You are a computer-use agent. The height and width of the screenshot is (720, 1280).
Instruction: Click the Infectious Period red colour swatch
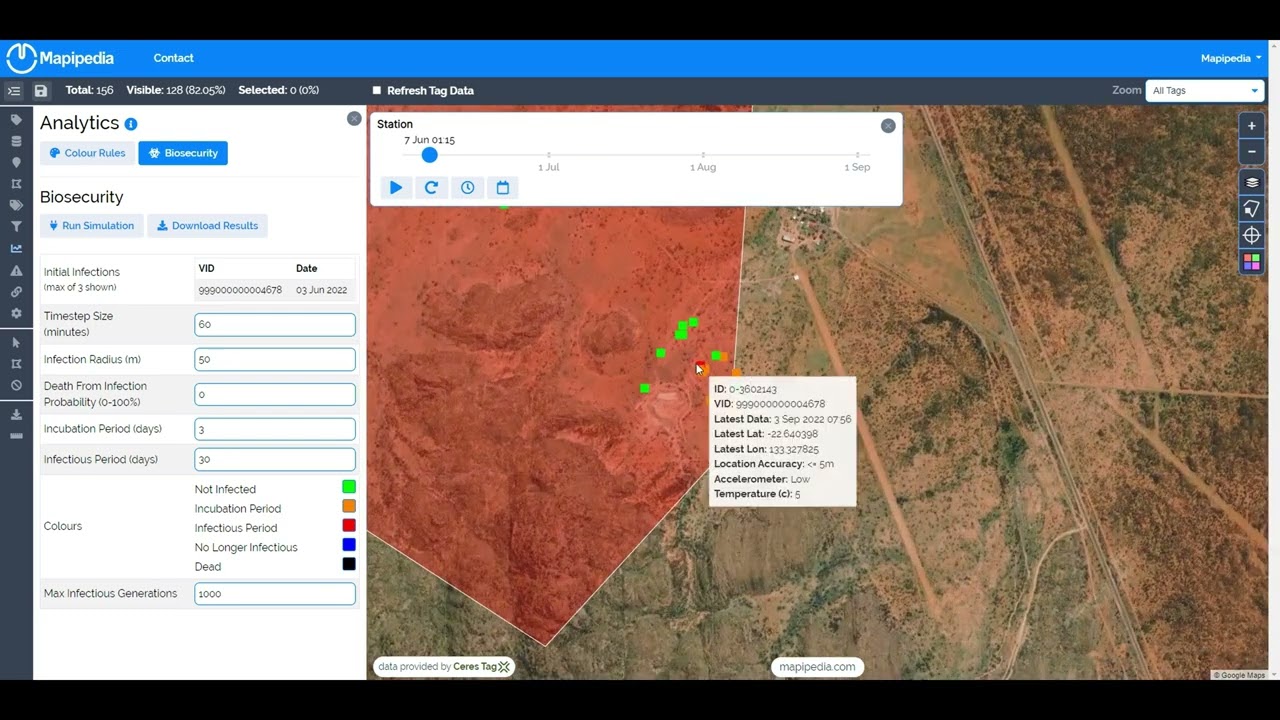coord(349,525)
